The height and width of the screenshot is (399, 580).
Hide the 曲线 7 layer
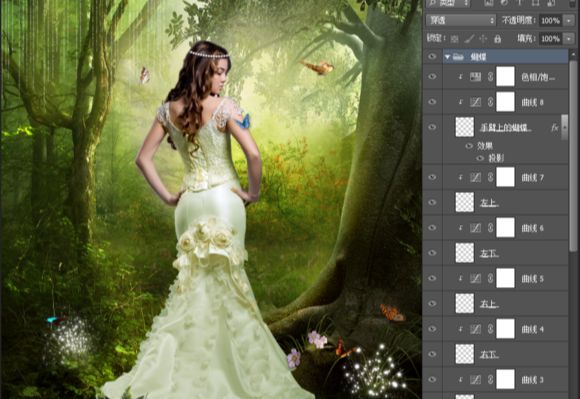coord(432,177)
